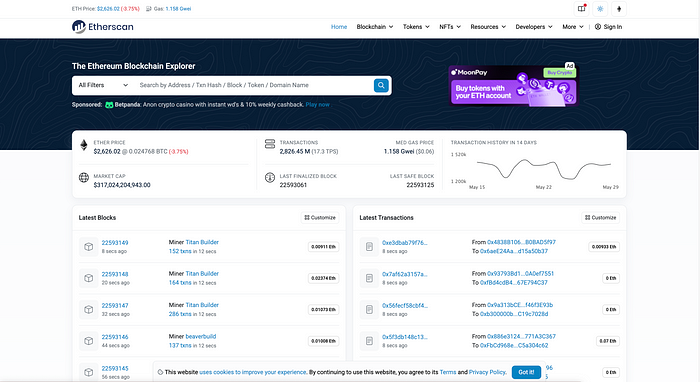Expand the Blockchain menu

tap(375, 27)
